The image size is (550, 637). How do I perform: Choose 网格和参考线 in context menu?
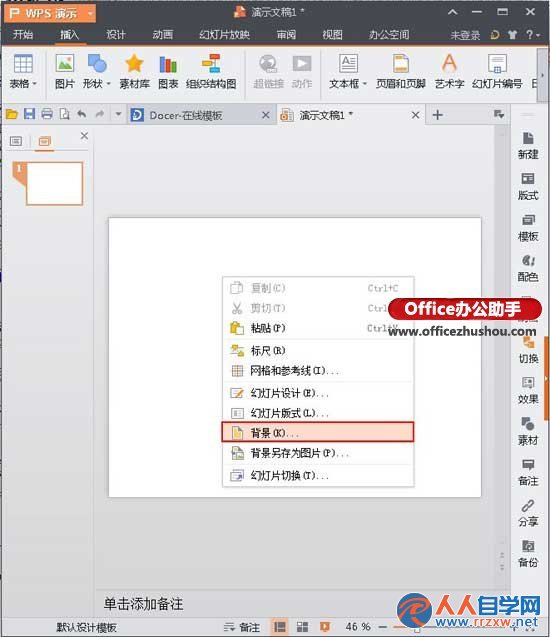(318, 370)
